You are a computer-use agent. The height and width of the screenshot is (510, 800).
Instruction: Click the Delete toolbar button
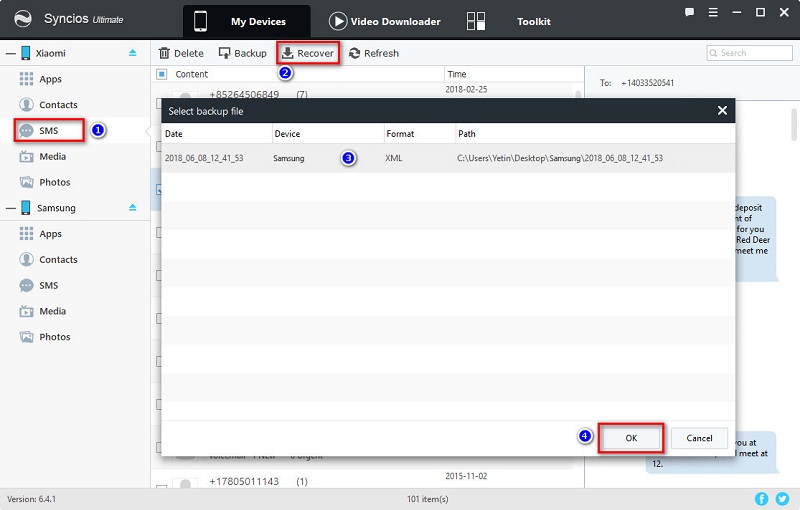click(x=181, y=53)
